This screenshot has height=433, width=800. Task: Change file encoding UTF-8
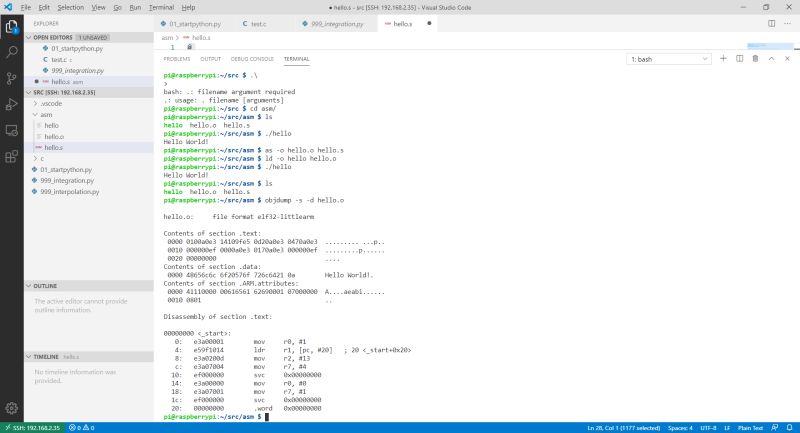pyautogui.click(x=708, y=428)
